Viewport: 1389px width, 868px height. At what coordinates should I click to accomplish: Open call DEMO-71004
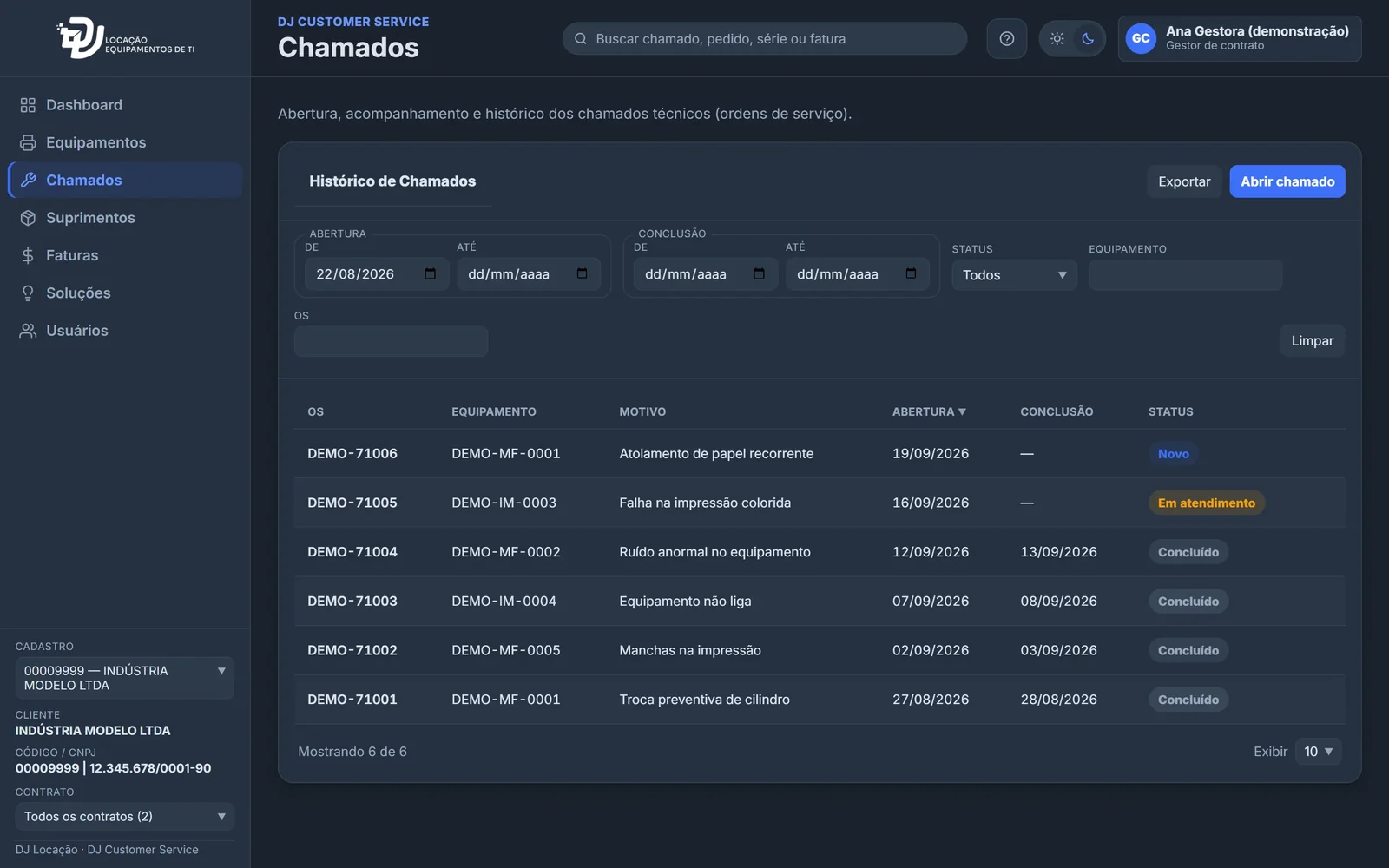[x=352, y=552]
